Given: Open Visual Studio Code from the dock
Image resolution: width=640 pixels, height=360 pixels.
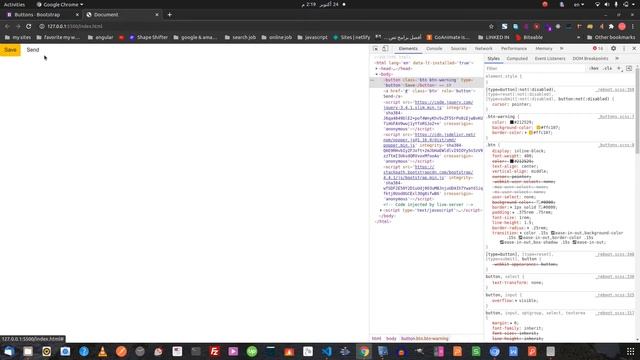Looking at the screenshot, I should click(326, 351).
